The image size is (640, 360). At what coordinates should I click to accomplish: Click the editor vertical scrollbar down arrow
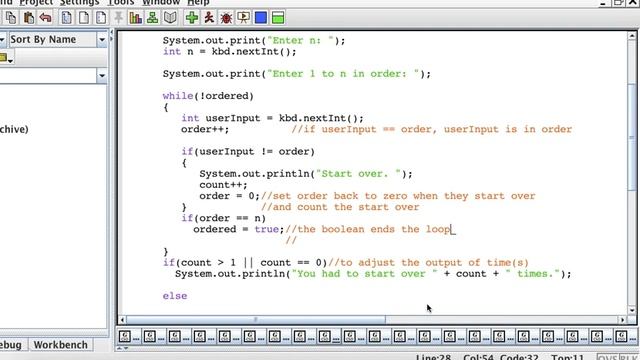(x=632, y=310)
